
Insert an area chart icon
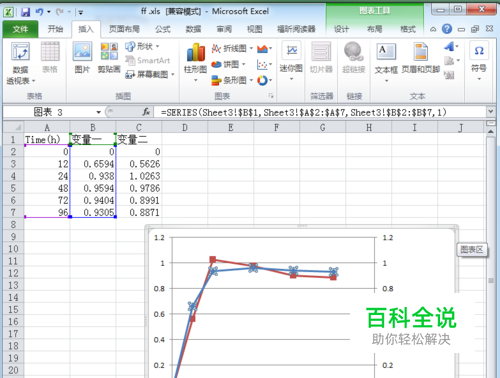click(263, 49)
